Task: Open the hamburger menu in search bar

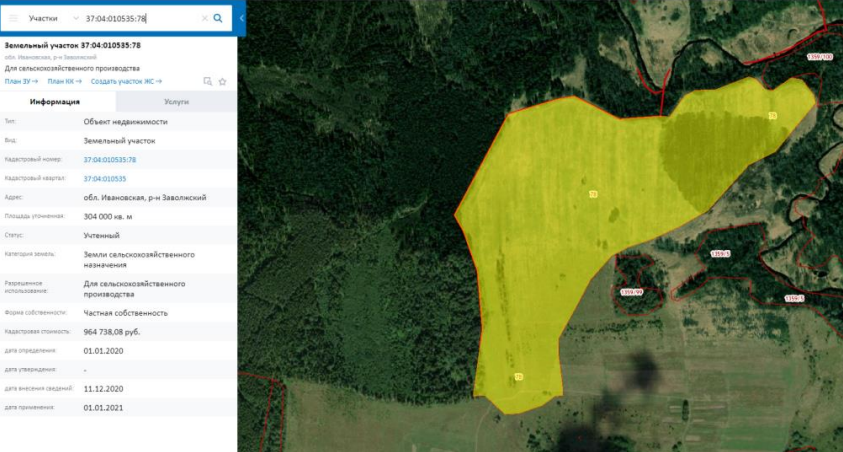Action: (13, 18)
